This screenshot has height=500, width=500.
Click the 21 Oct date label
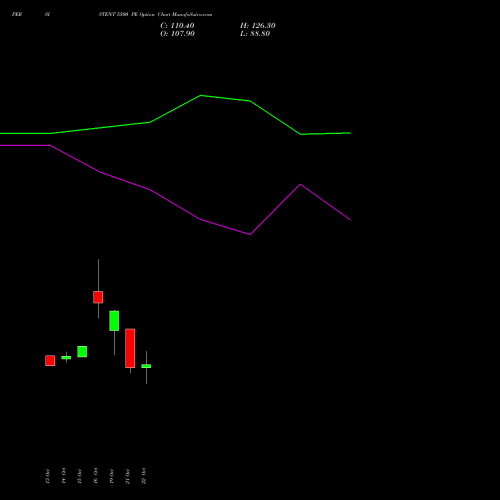(127, 476)
